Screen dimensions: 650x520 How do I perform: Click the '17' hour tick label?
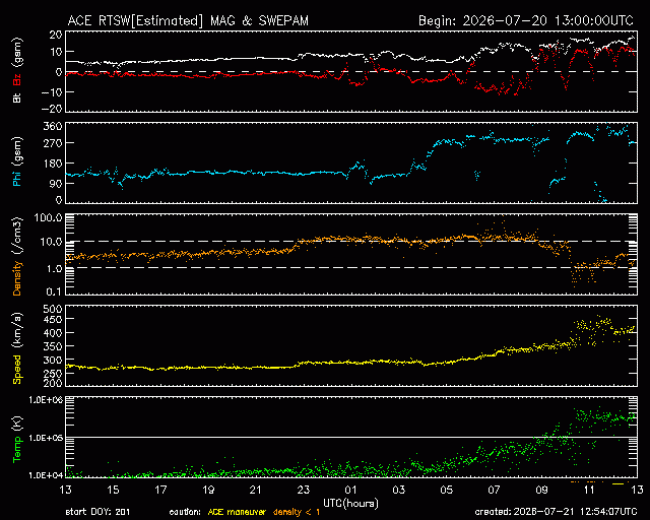(160, 490)
